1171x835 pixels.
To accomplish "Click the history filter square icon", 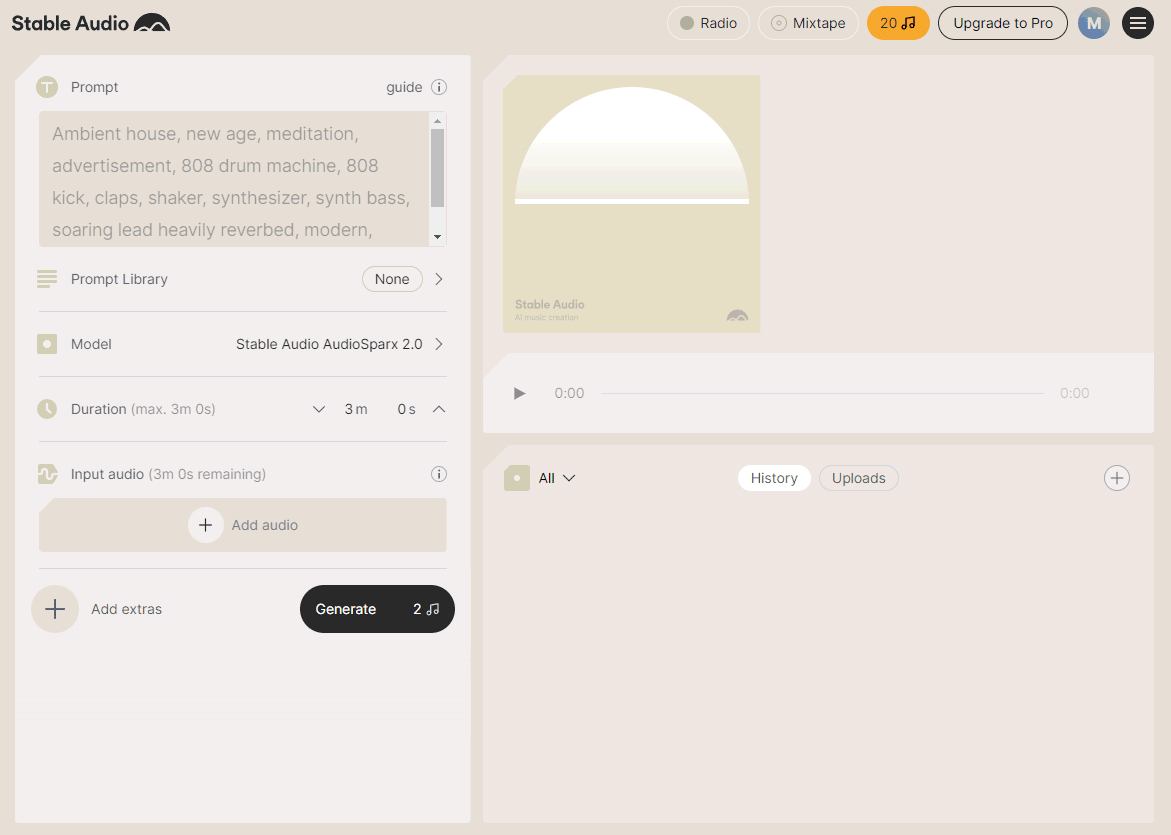I will point(517,478).
